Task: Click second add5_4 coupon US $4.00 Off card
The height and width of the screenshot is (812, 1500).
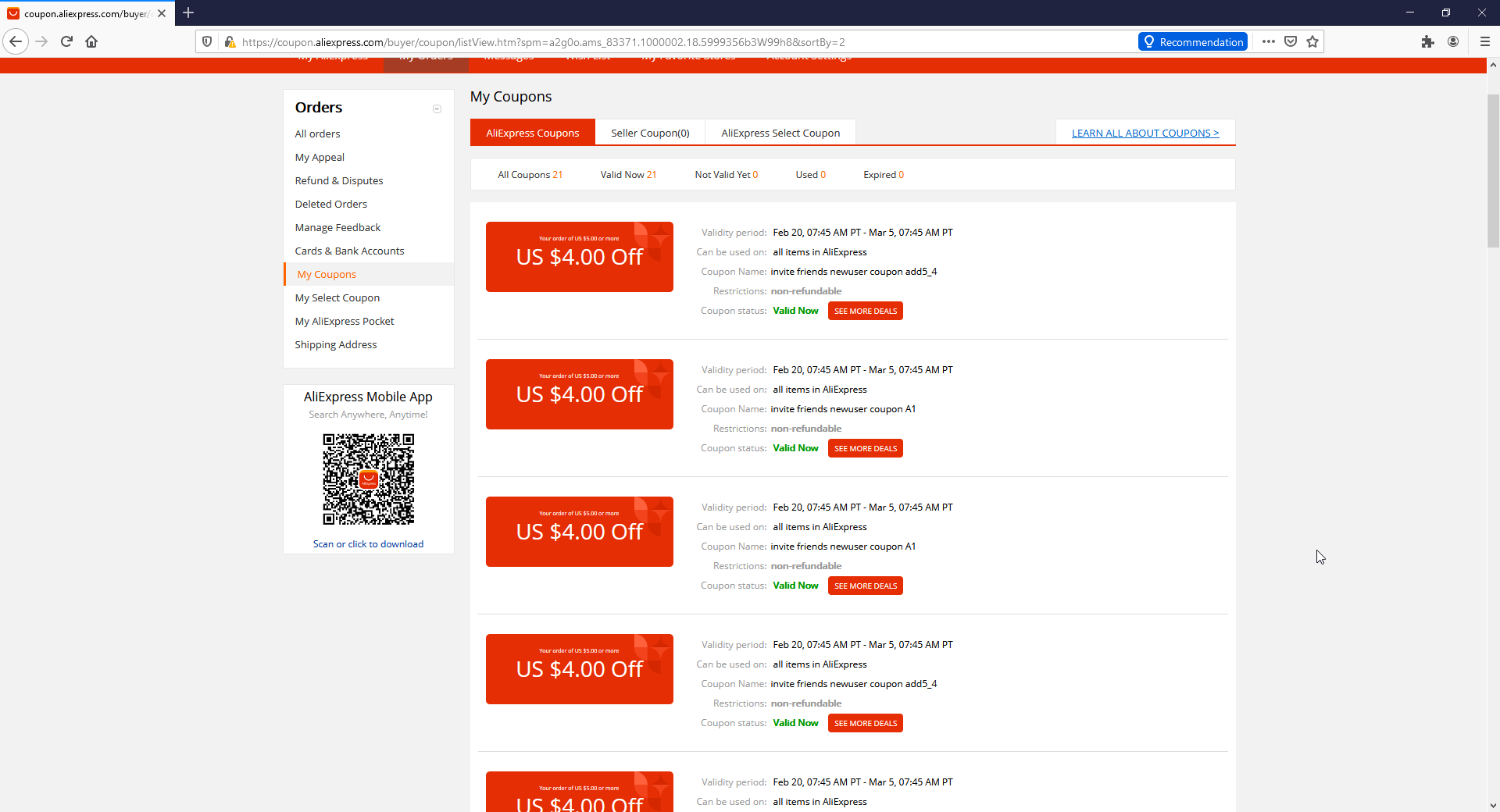Action: tap(580, 669)
